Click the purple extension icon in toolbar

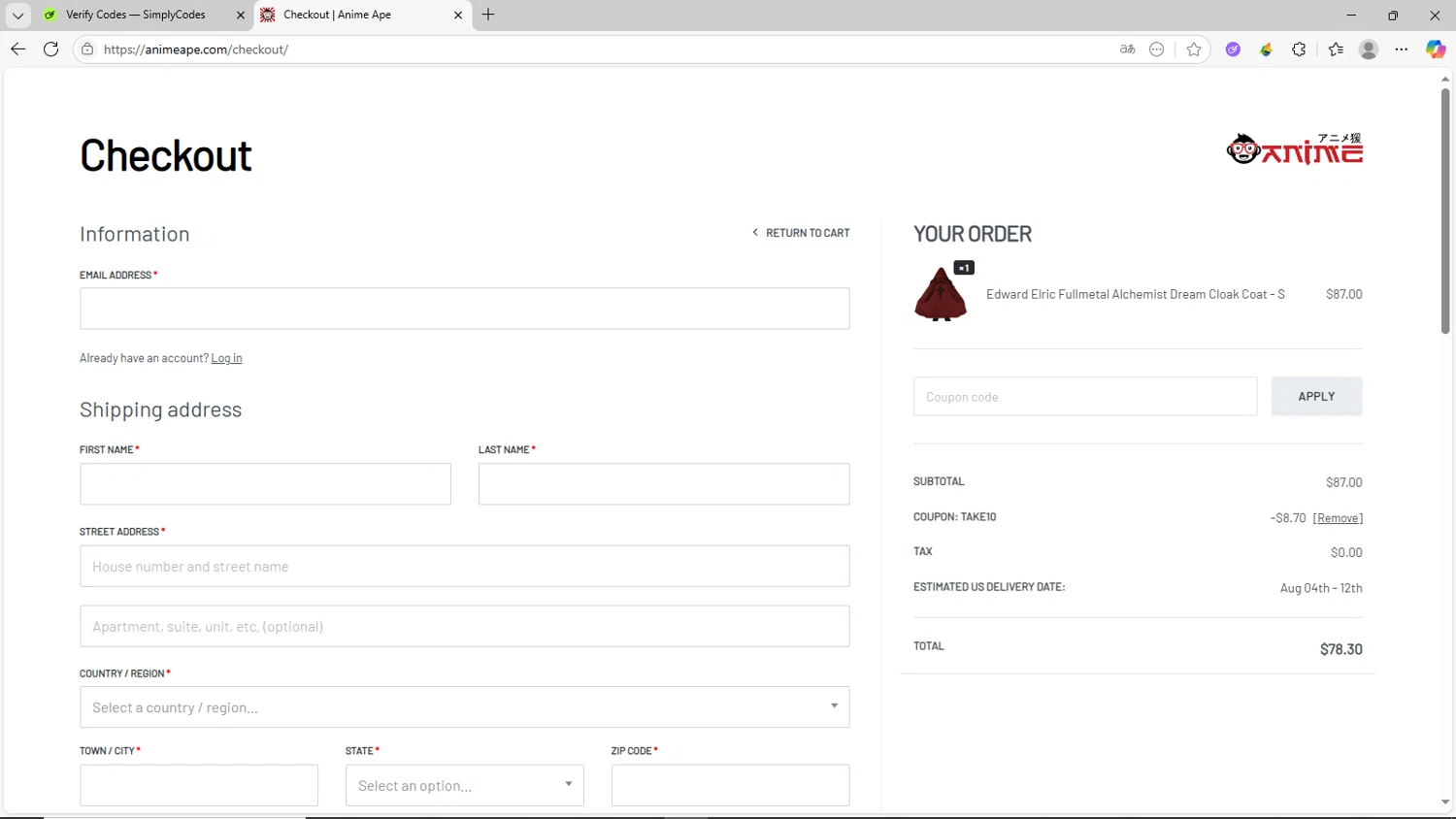click(x=1233, y=49)
